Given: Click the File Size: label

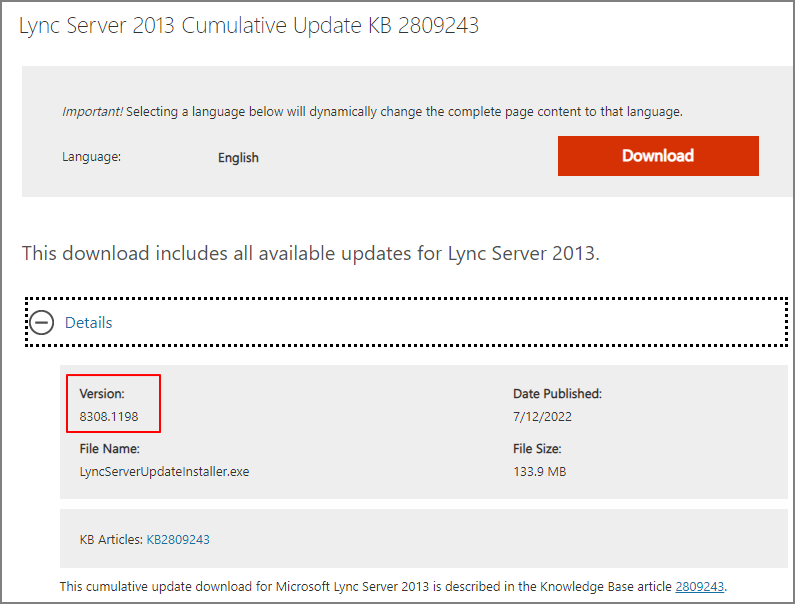Looking at the screenshot, I should (x=537, y=449).
